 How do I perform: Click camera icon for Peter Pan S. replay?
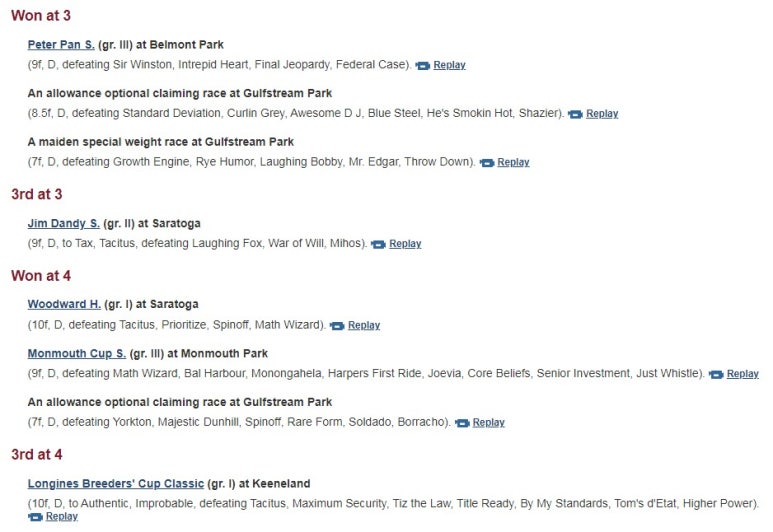coord(422,66)
